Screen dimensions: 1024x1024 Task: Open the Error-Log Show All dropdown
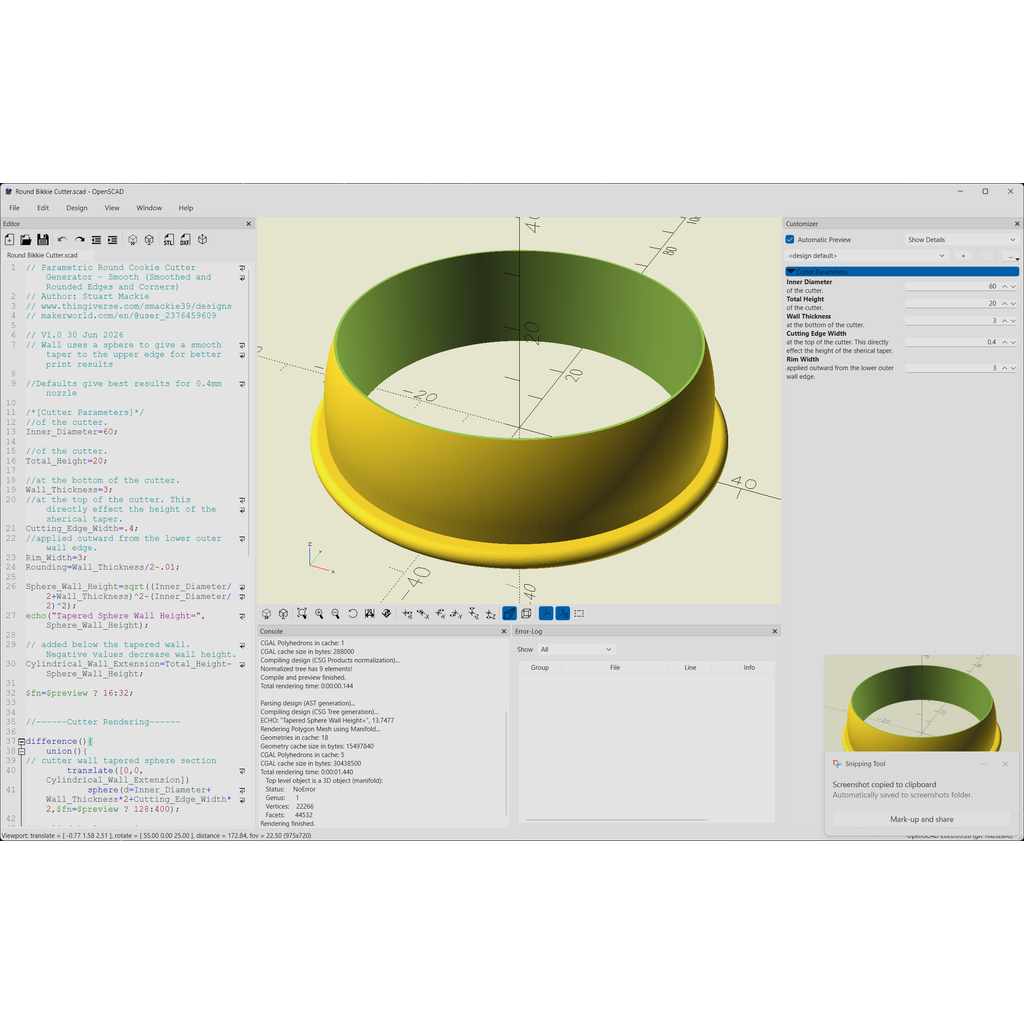click(576, 649)
